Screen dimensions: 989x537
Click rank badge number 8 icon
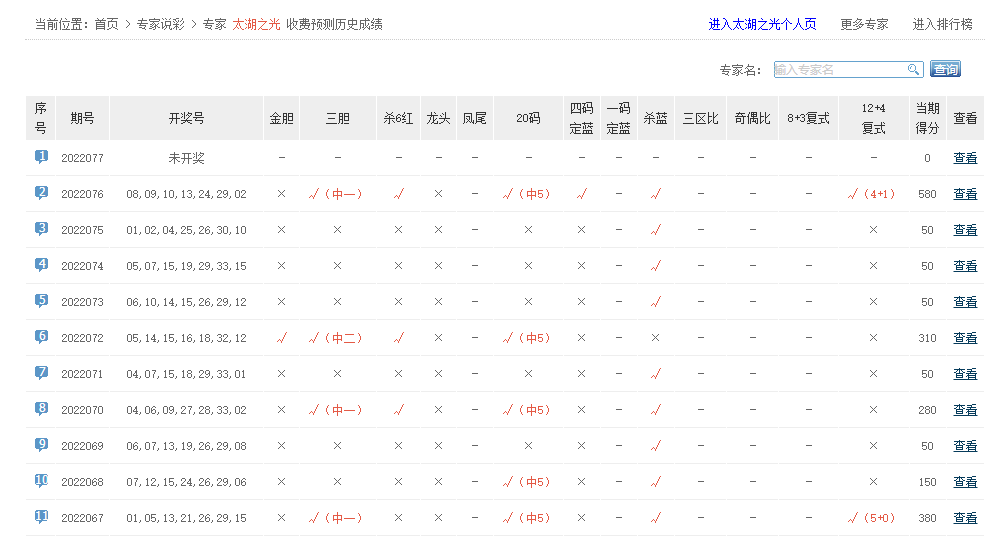point(41,409)
